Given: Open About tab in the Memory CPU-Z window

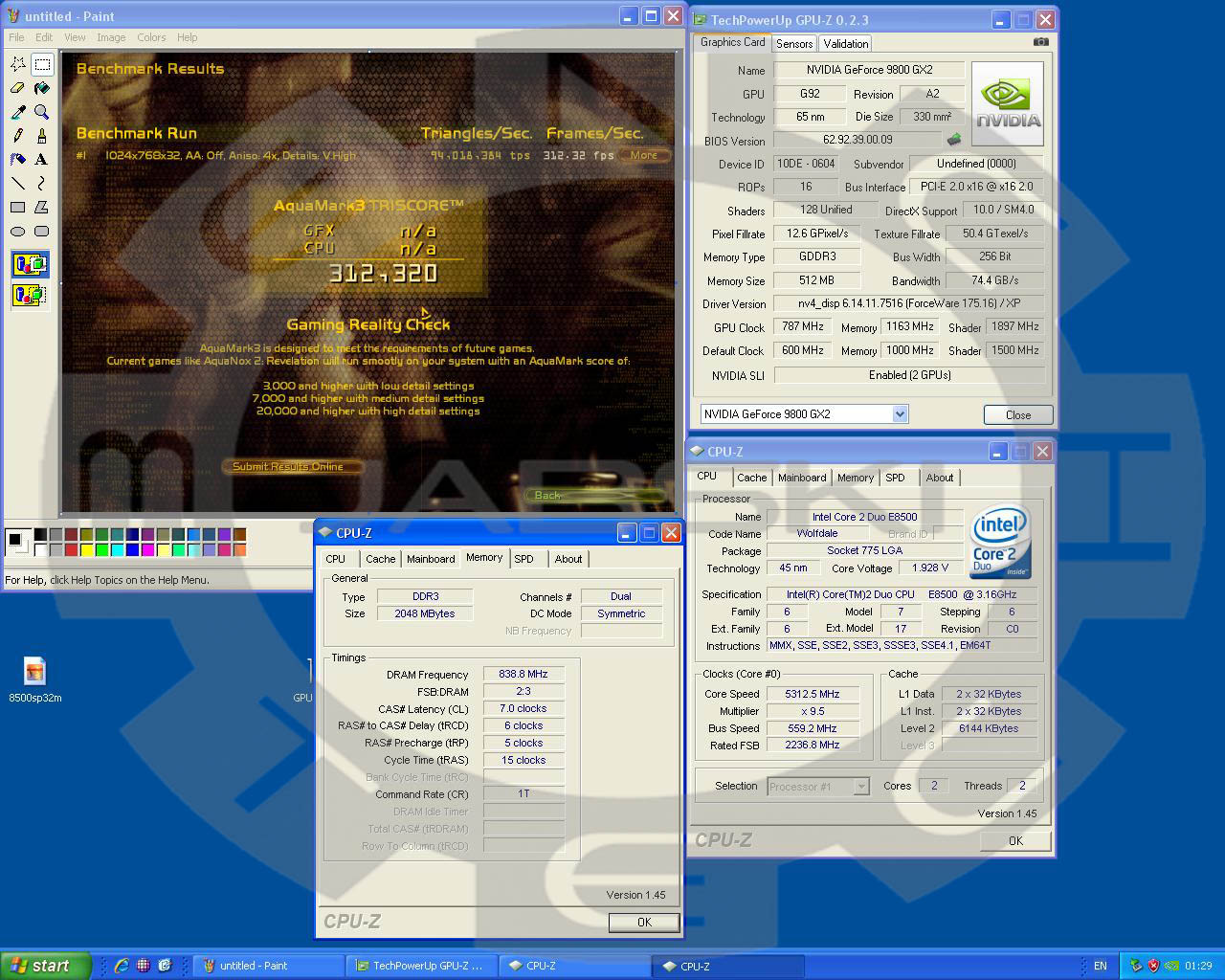Looking at the screenshot, I should click(x=568, y=559).
